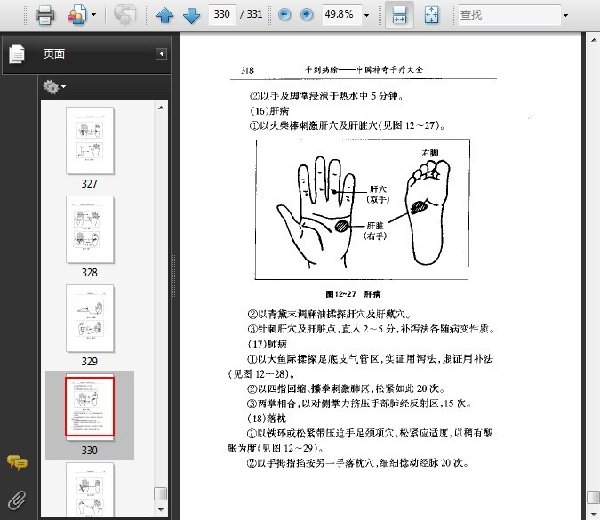Collapse the 页面 panel with arrow button
This screenshot has width=600, height=520.
tap(161, 54)
